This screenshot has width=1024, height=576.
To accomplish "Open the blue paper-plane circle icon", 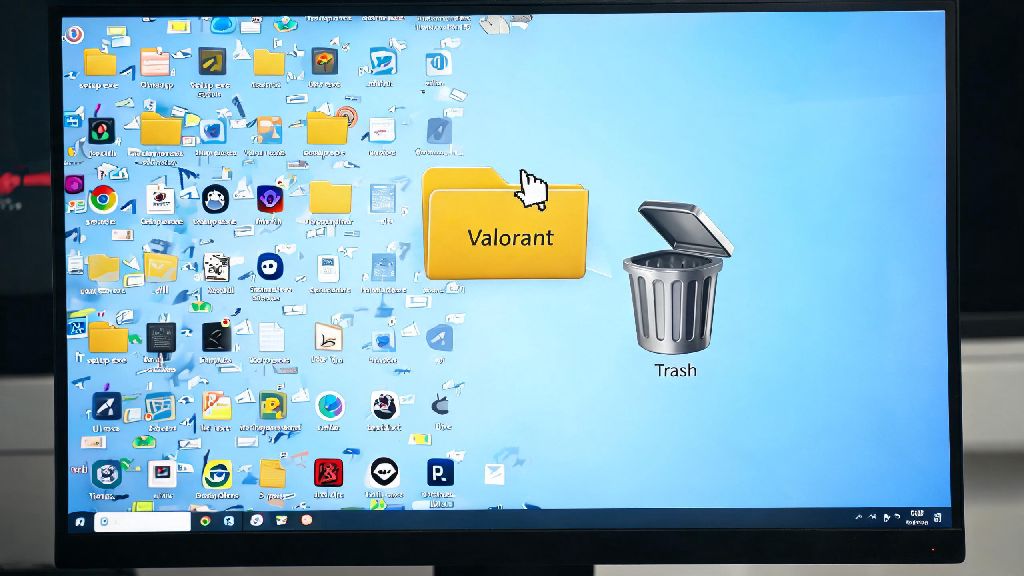I will tap(440, 338).
